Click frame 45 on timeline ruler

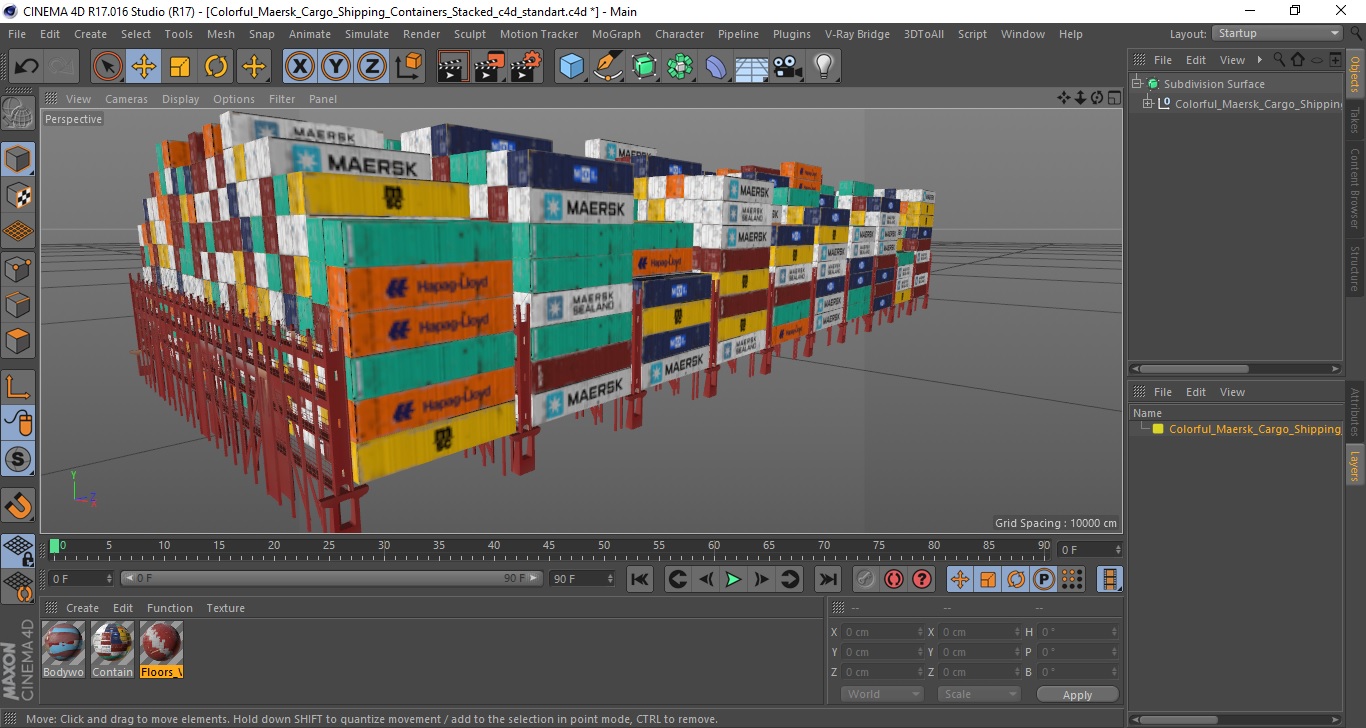point(549,546)
